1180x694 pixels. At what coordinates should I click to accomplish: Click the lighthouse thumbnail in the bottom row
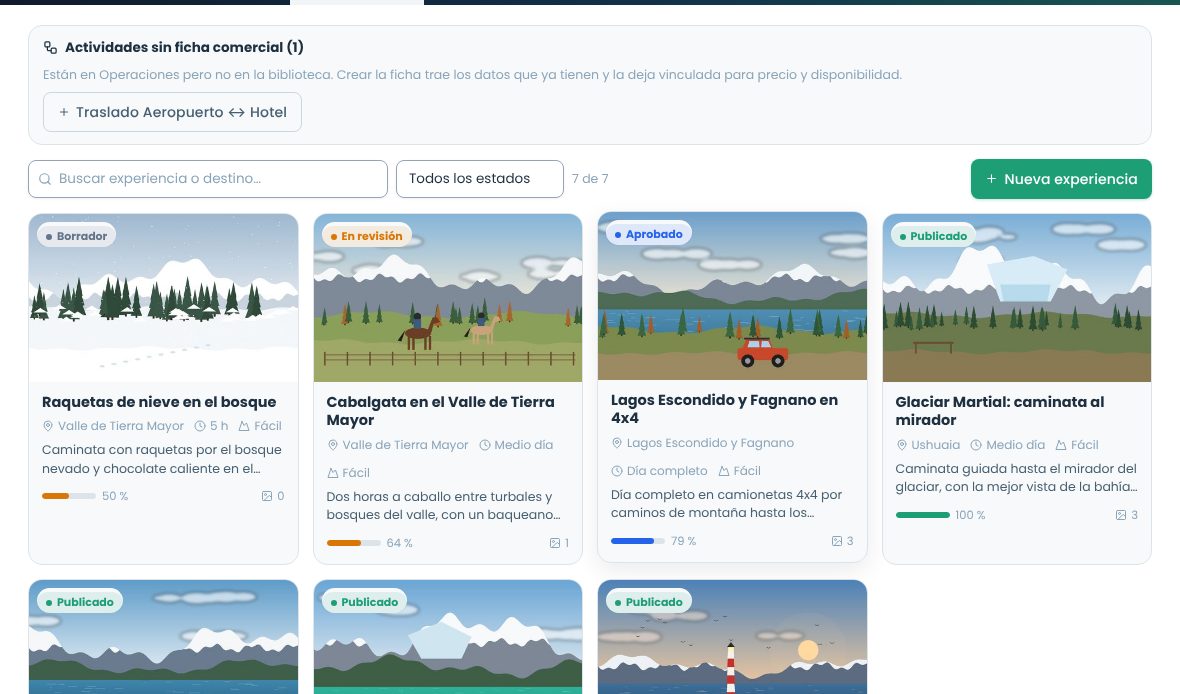click(x=732, y=637)
